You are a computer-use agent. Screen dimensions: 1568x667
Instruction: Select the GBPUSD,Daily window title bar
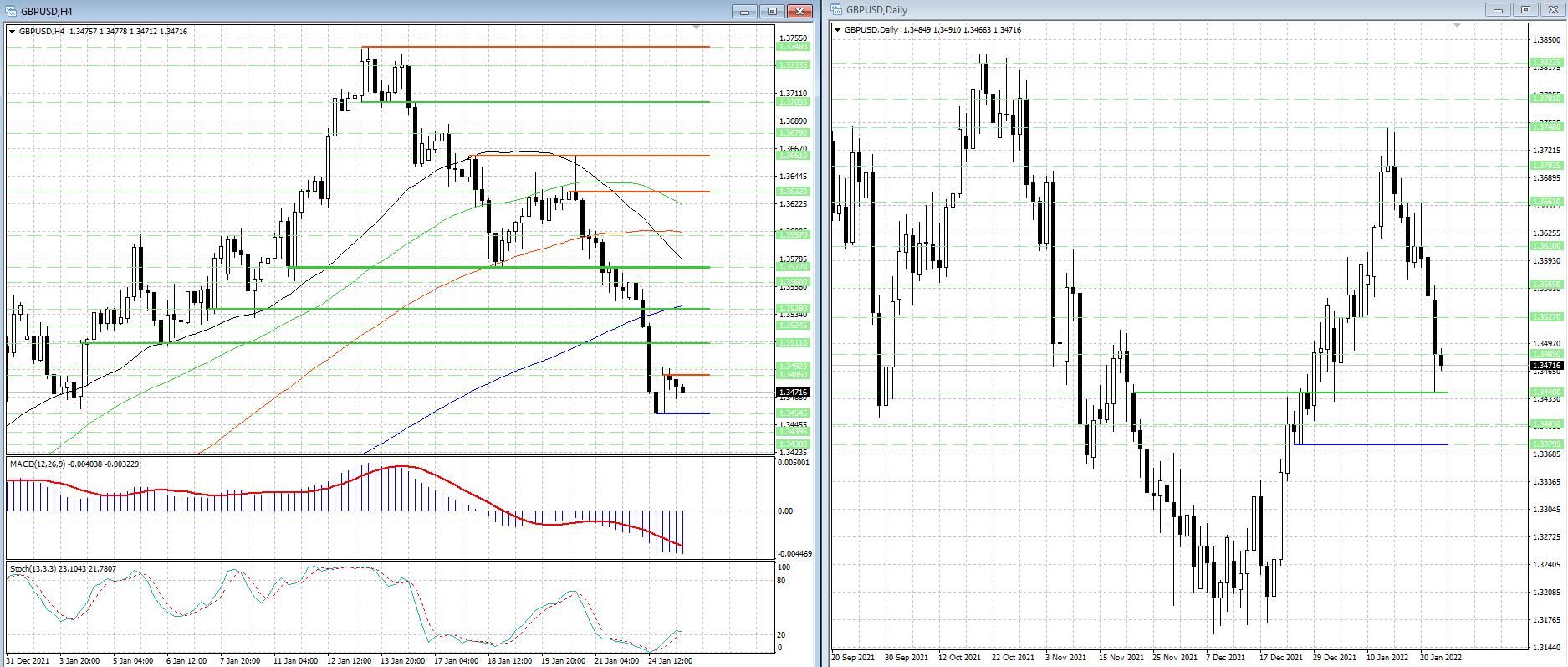1171,10
